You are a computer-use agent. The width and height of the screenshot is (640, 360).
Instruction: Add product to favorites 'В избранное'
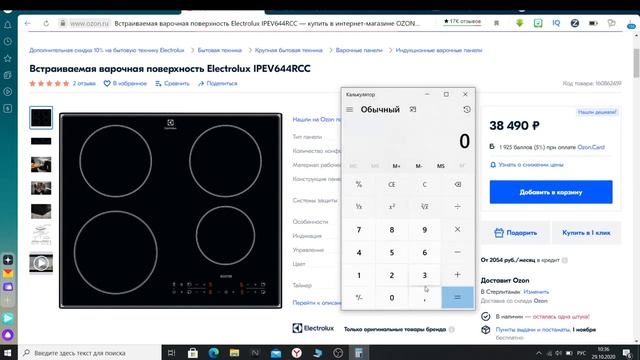[x=125, y=83]
